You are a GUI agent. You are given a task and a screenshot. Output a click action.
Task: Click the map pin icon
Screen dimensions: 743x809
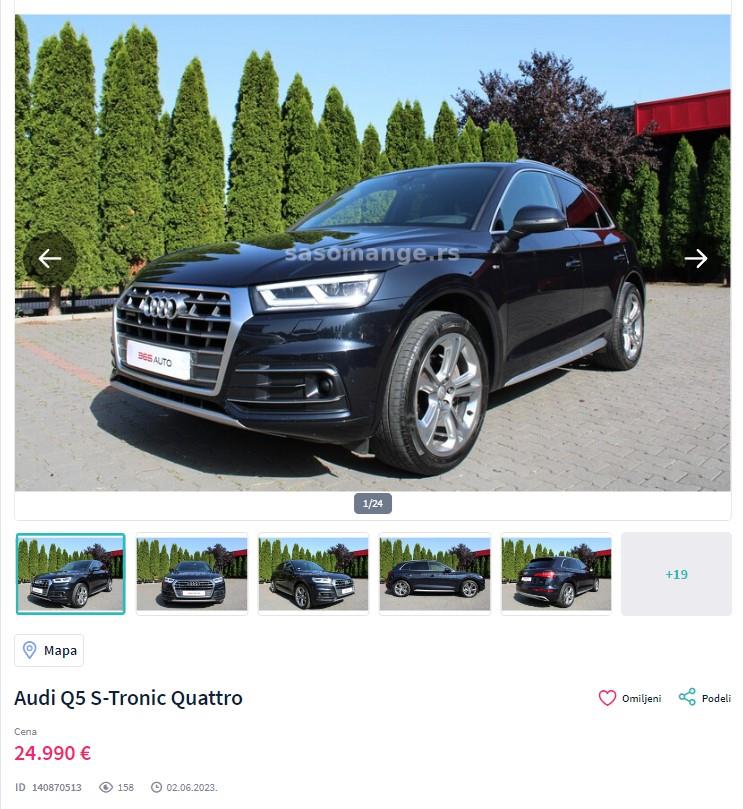click(29, 650)
